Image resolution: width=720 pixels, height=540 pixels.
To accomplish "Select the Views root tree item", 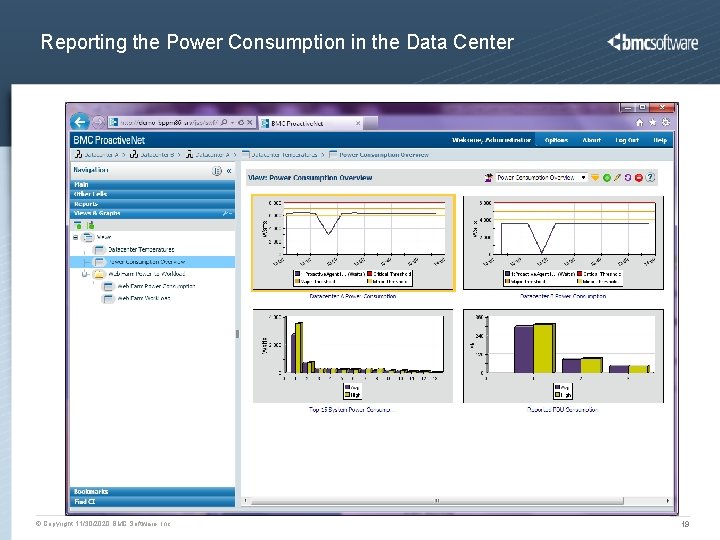I will (x=104, y=237).
